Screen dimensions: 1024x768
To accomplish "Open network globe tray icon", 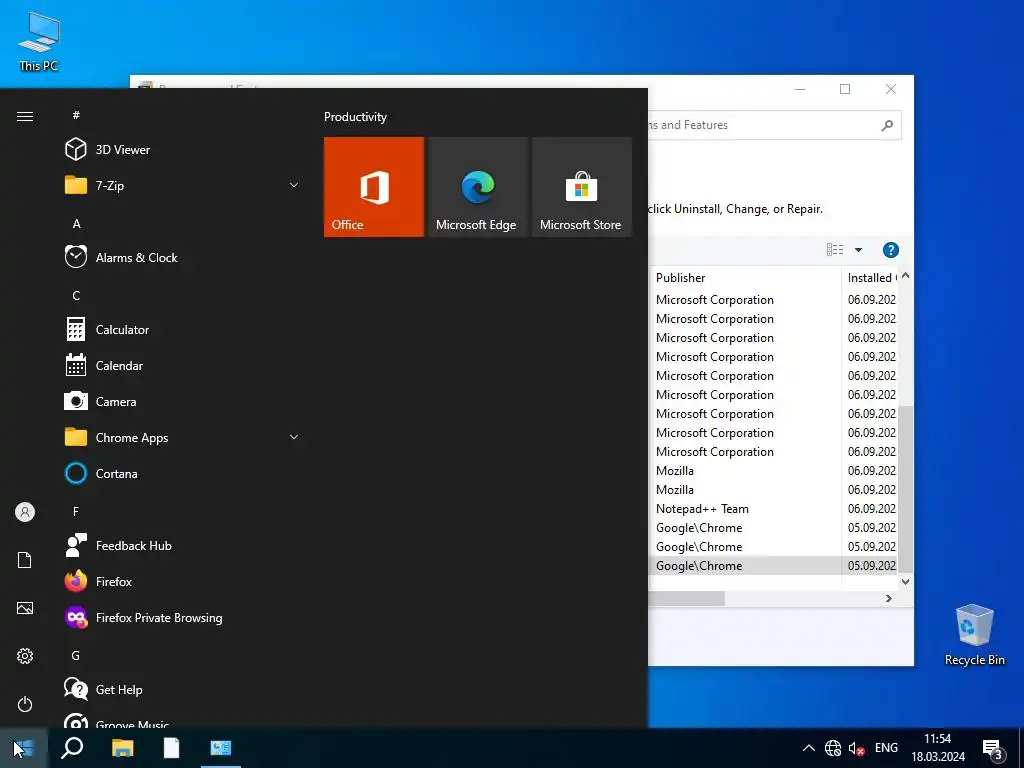I will tap(833, 748).
